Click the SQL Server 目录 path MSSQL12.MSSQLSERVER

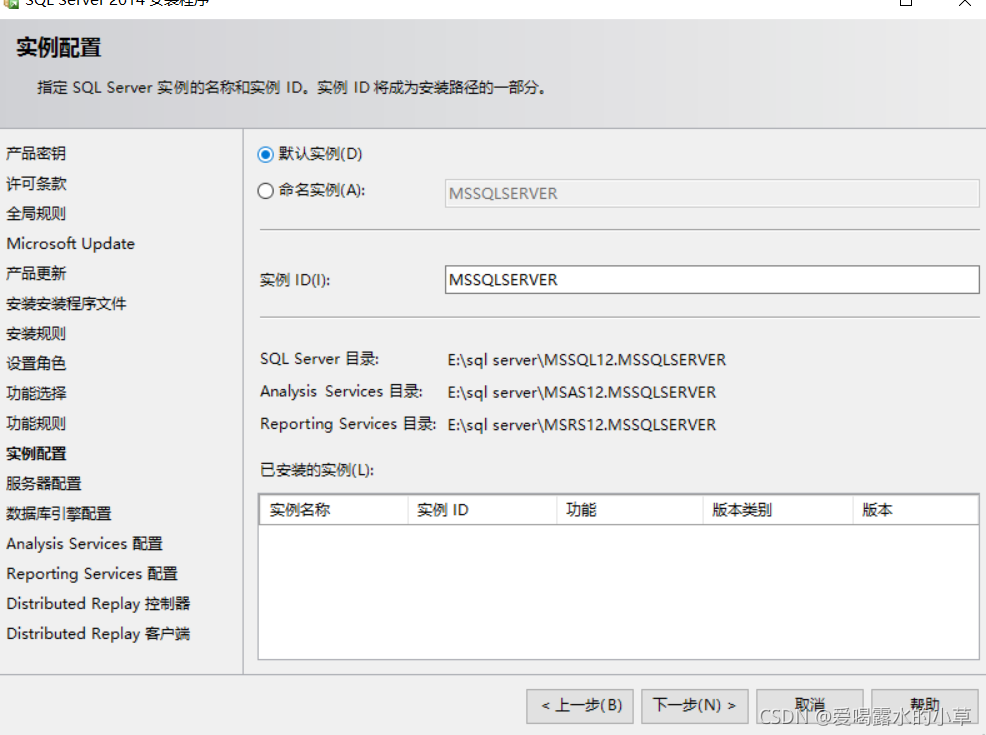click(587, 360)
